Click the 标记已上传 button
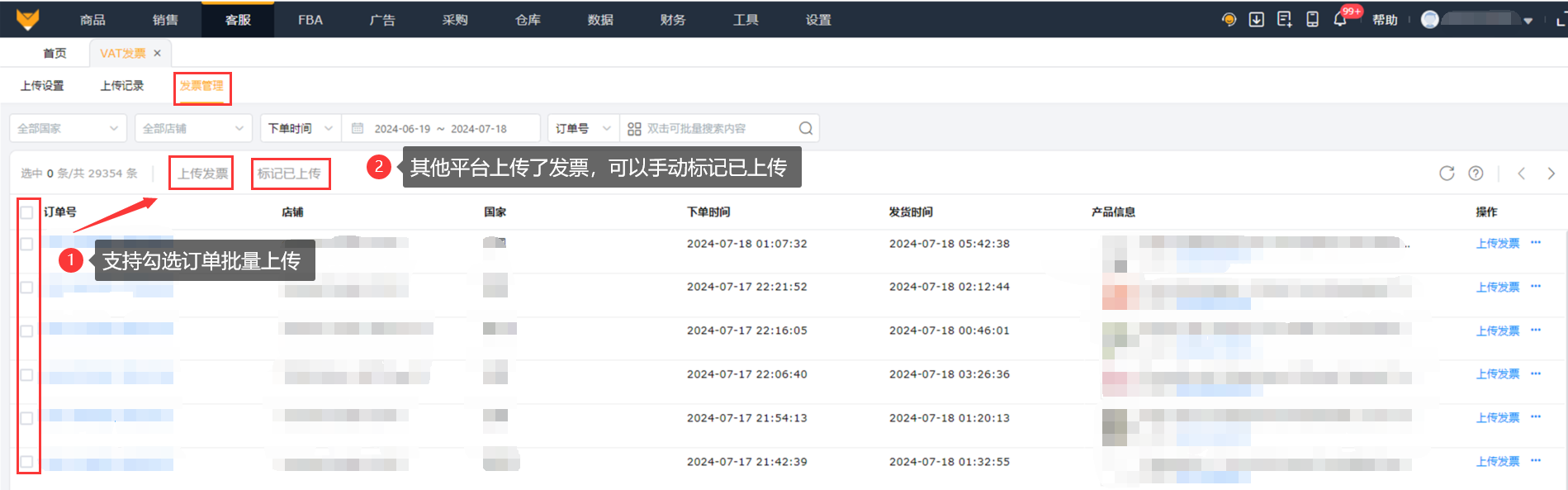 [289, 174]
